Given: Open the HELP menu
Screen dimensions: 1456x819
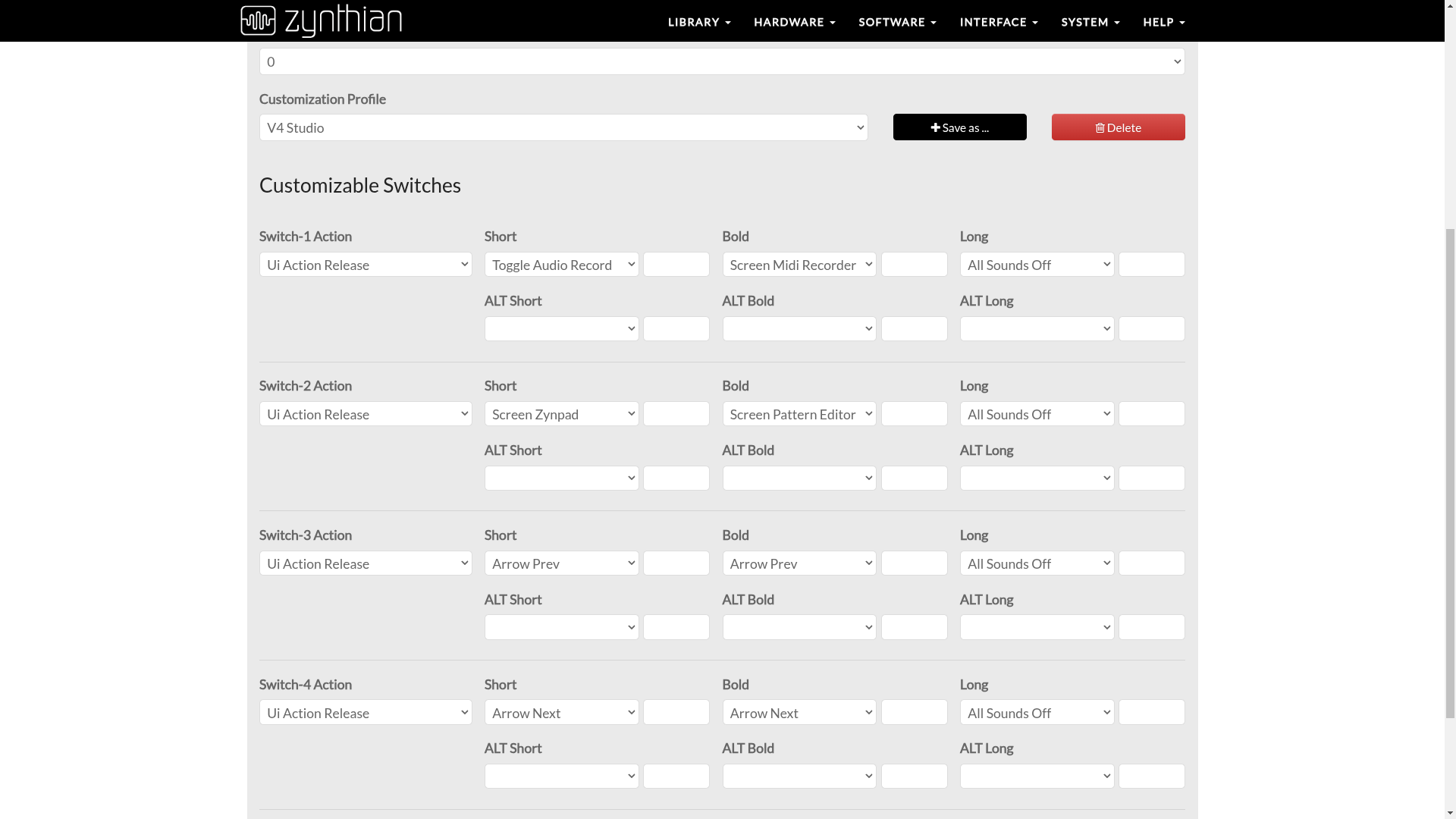Looking at the screenshot, I should click(1164, 22).
